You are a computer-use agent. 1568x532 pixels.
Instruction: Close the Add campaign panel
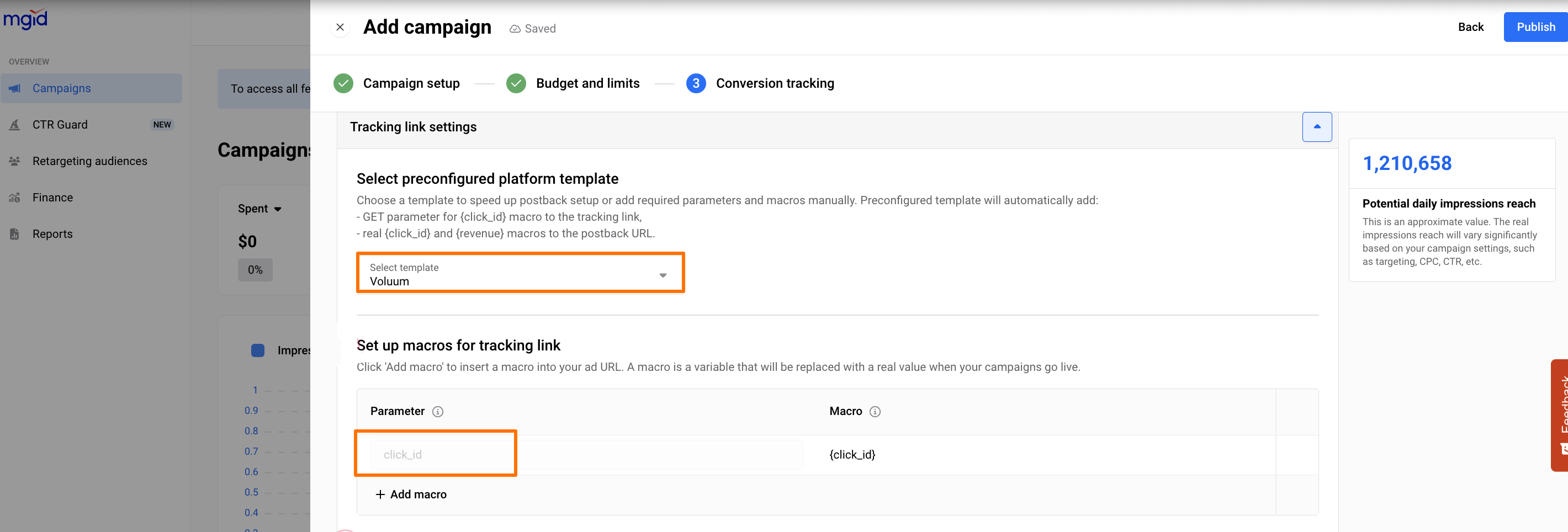[340, 28]
